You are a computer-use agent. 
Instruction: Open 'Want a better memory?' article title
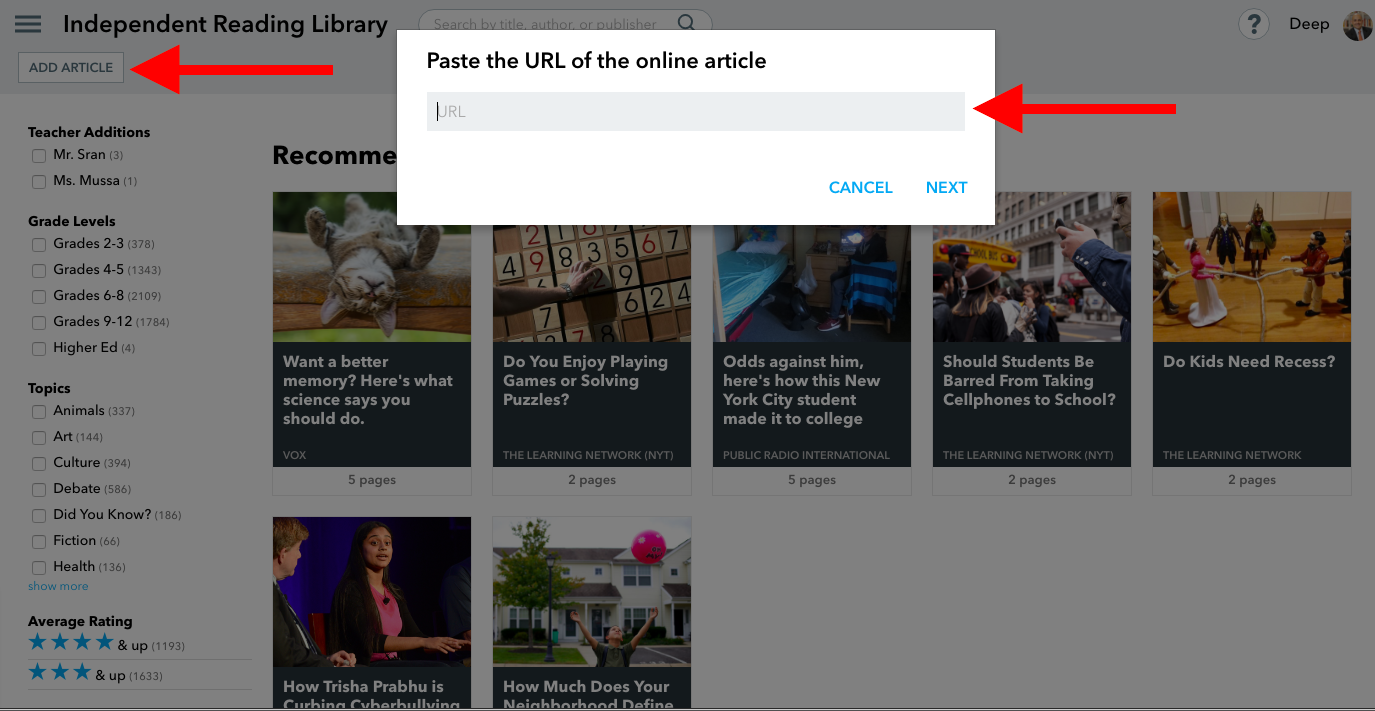pos(368,390)
